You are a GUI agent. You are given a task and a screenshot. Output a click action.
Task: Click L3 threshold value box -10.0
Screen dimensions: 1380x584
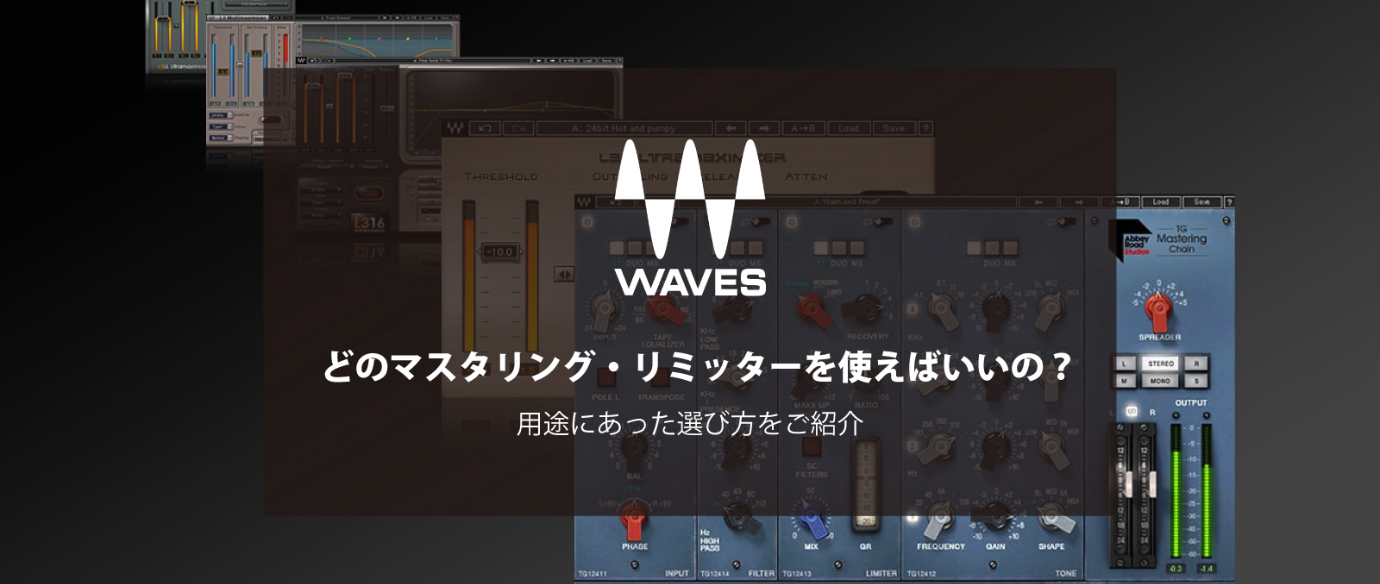point(500,251)
